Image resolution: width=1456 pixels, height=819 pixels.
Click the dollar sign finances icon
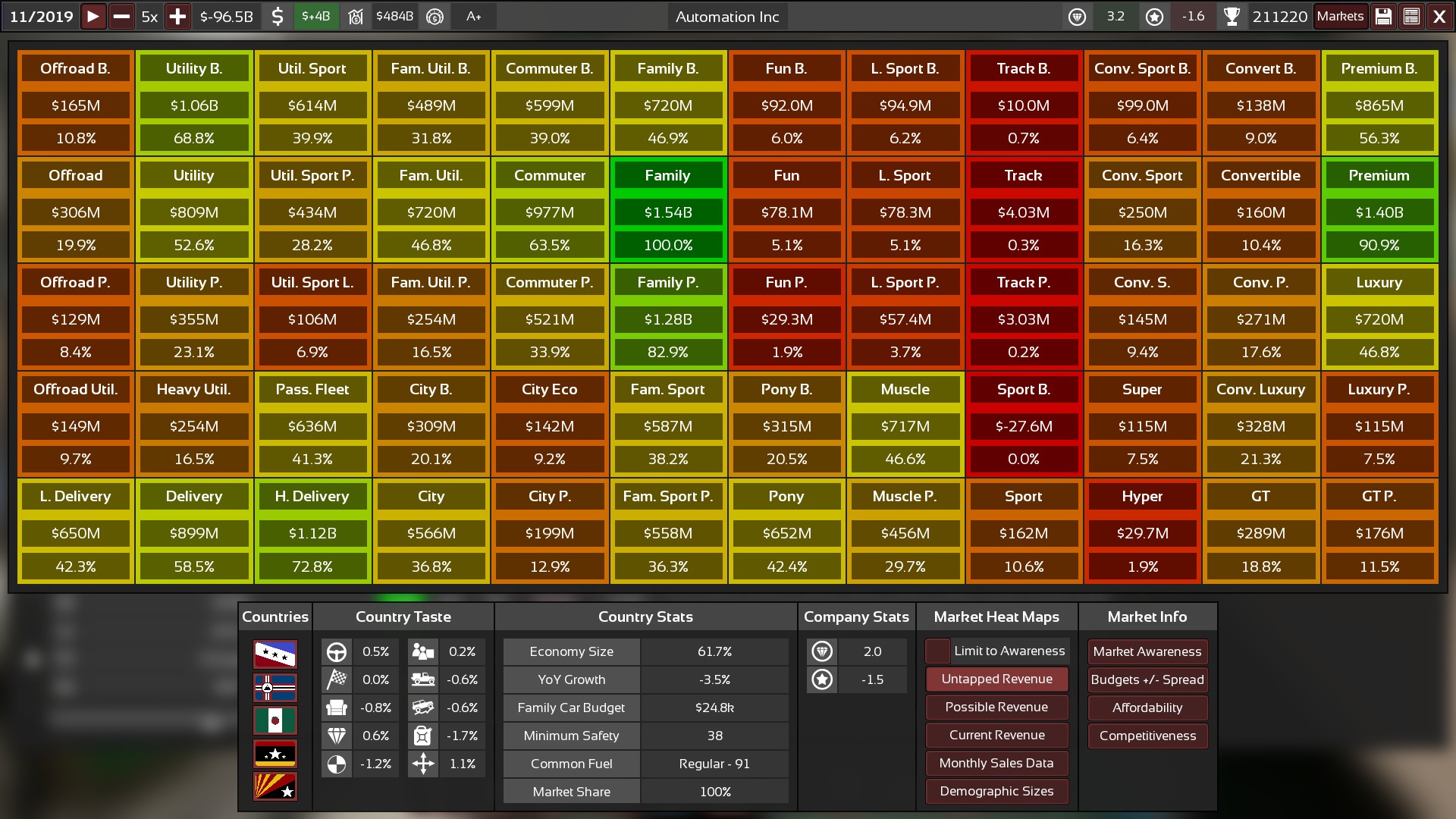pos(278,17)
